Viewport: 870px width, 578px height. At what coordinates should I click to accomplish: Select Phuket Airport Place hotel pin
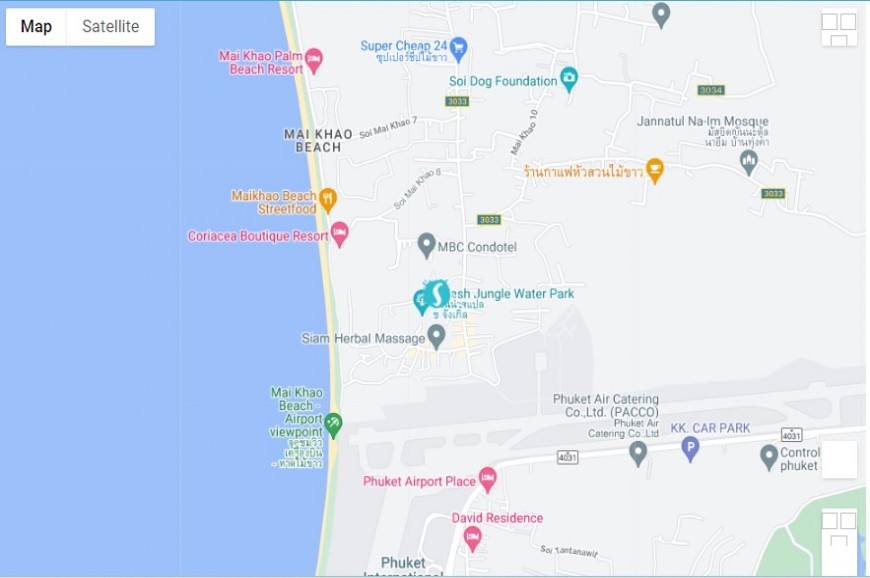coord(487,480)
